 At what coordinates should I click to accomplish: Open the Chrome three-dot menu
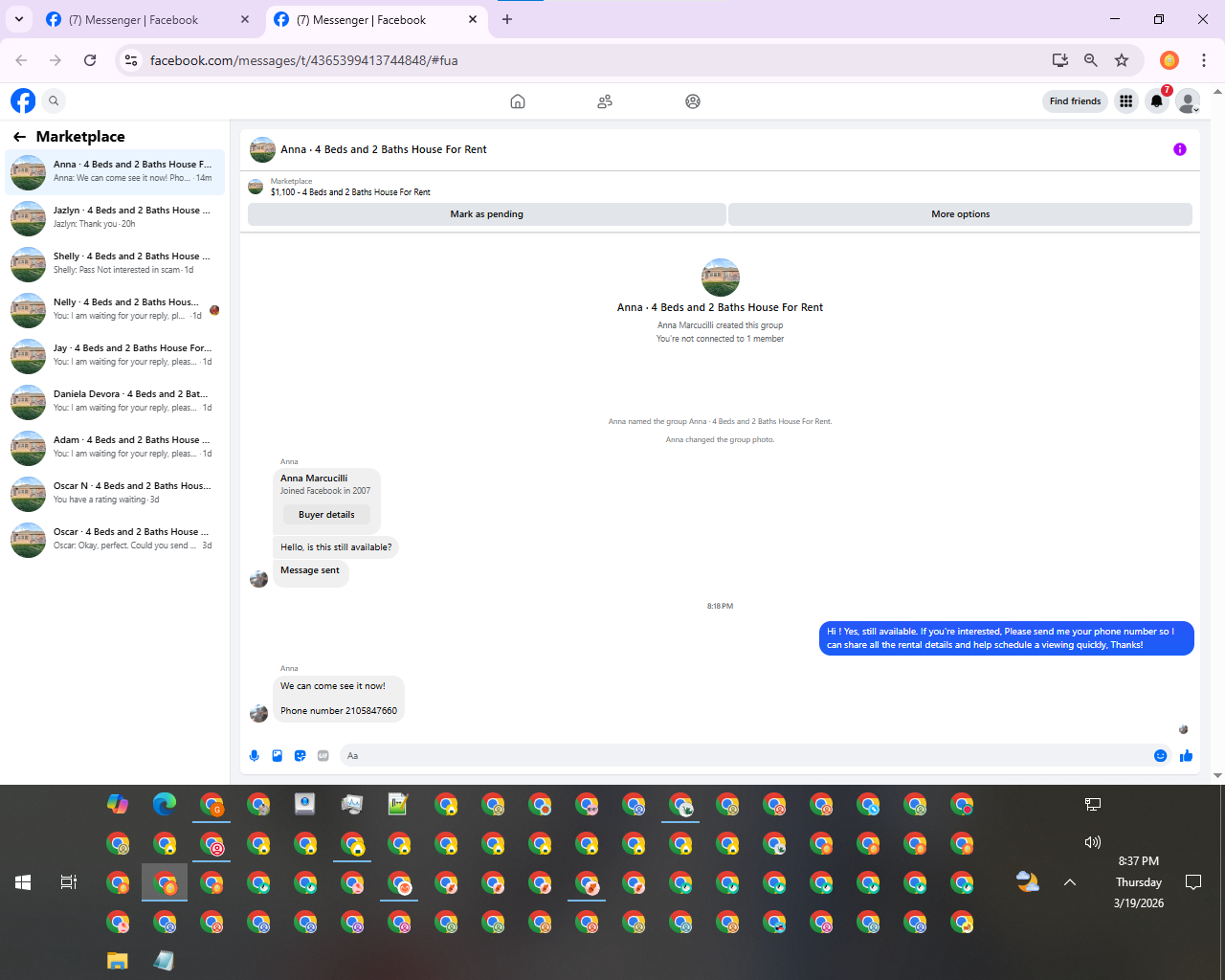coord(1204,60)
